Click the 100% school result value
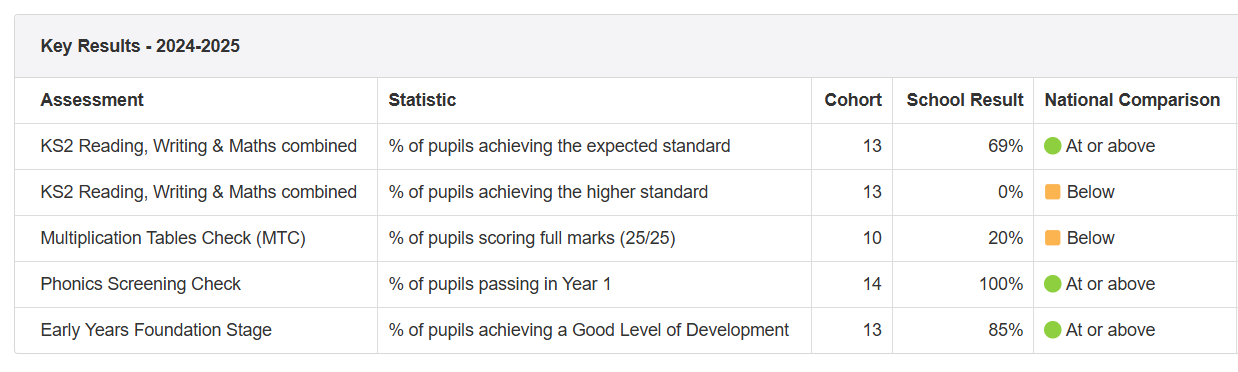The image size is (1238, 372). (1001, 284)
